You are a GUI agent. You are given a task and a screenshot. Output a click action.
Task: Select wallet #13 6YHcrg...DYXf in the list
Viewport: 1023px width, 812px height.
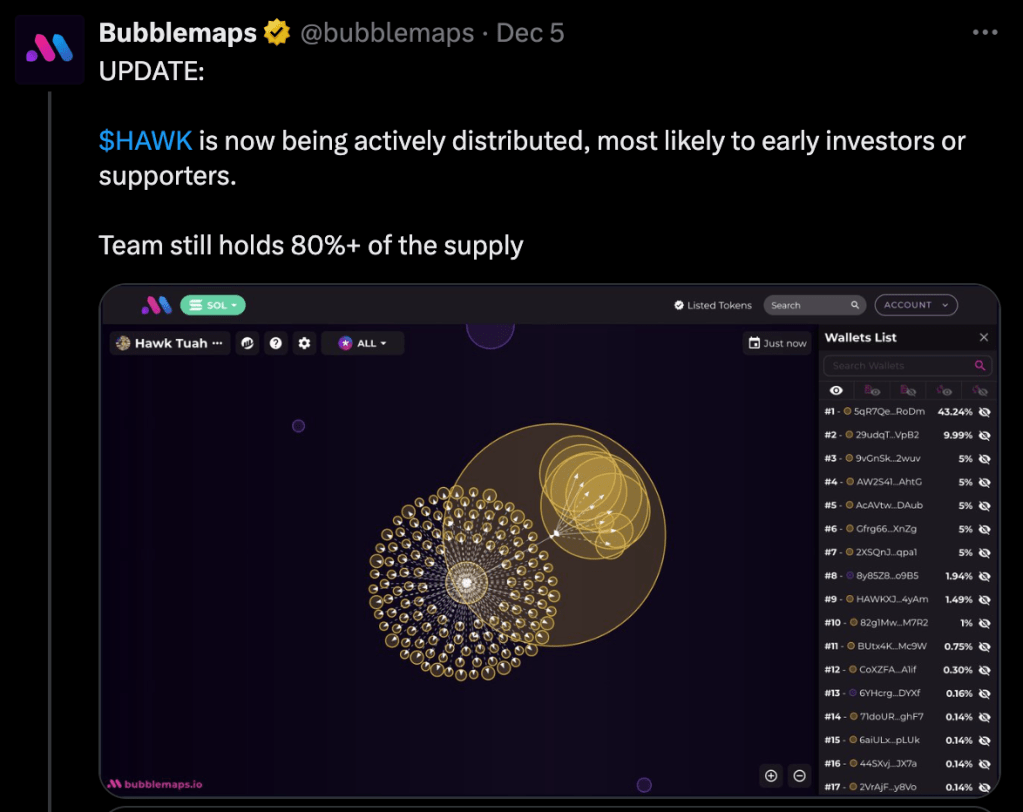pyautogui.click(x=888, y=693)
